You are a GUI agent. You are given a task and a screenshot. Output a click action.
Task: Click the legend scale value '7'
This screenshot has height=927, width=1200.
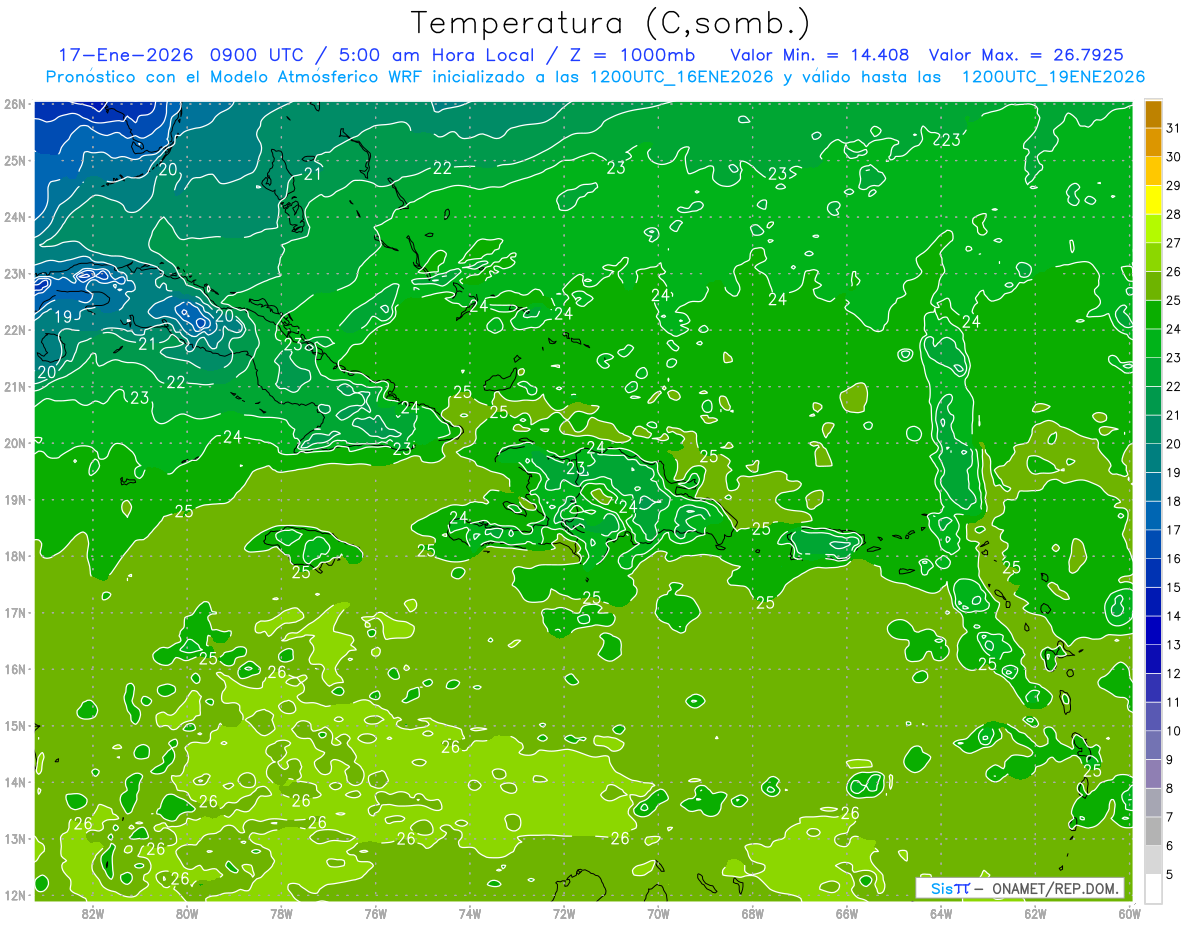click(x=1171, y=818)
